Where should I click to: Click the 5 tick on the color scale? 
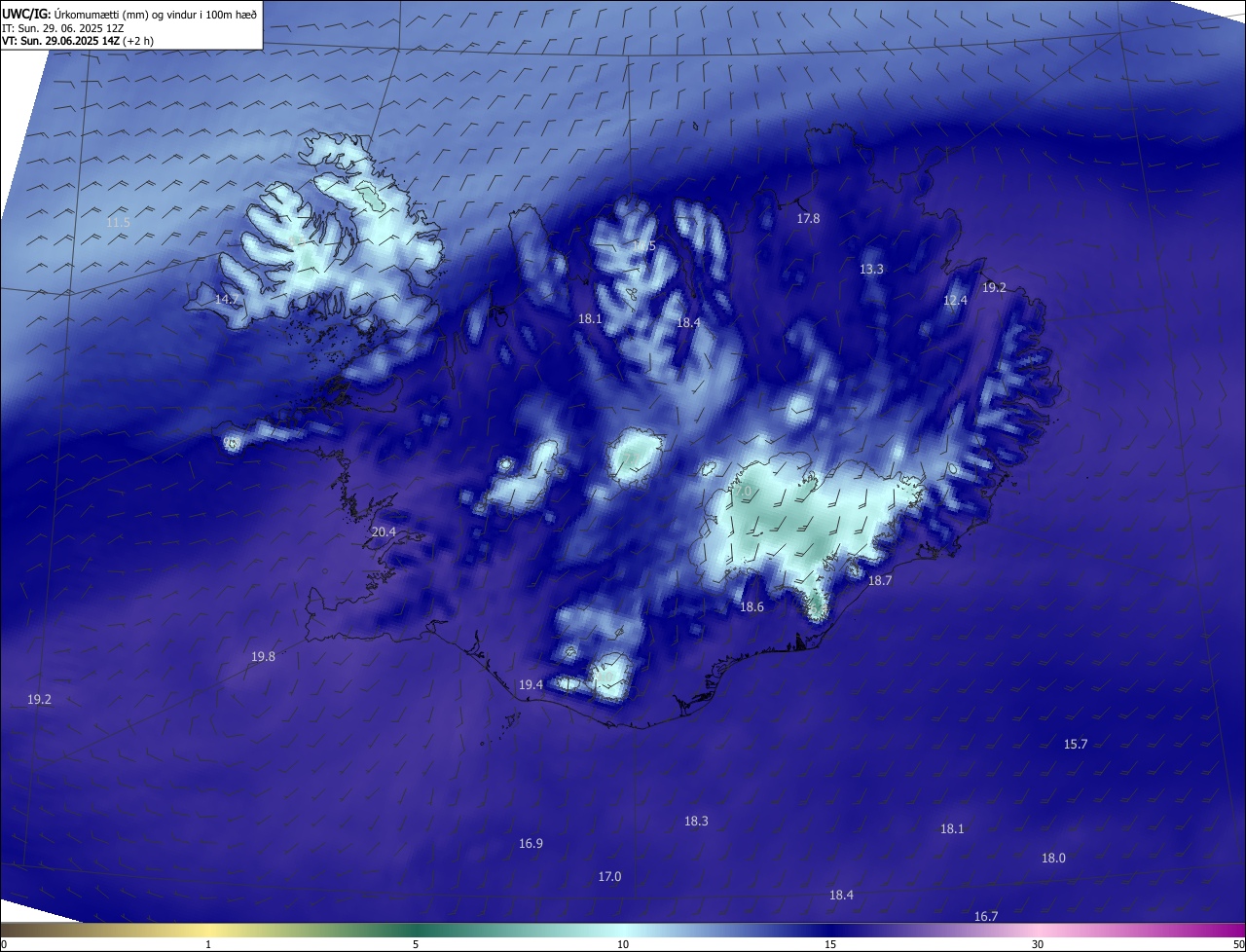[x=416, y=944]
